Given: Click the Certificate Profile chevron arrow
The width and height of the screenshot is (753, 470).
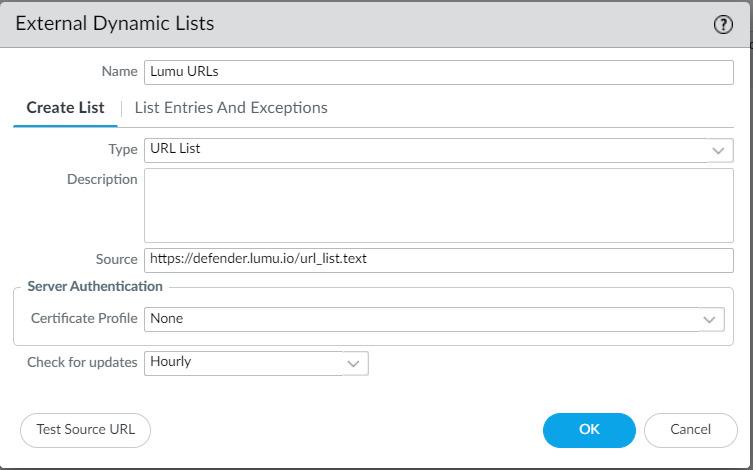Looking at the screenshot, I should [x=709, y=319].
